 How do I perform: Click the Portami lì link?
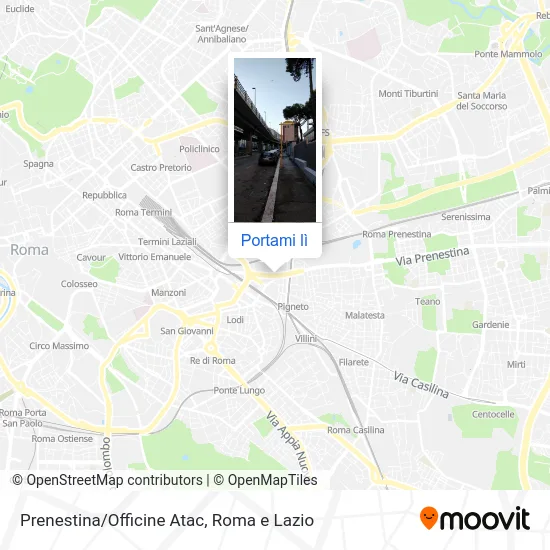(274, 241)
